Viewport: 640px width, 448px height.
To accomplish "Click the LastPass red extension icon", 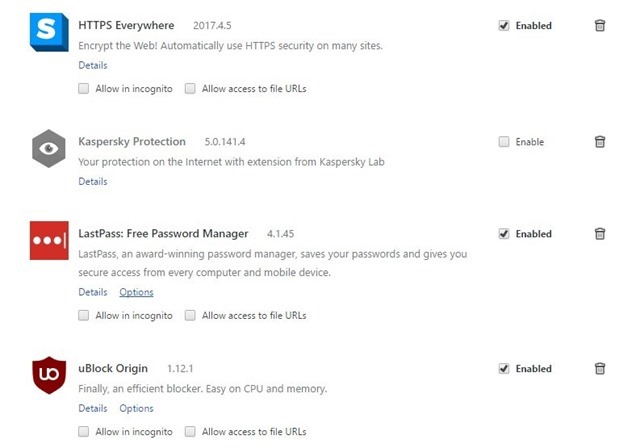I will click(x=49, y=241).
